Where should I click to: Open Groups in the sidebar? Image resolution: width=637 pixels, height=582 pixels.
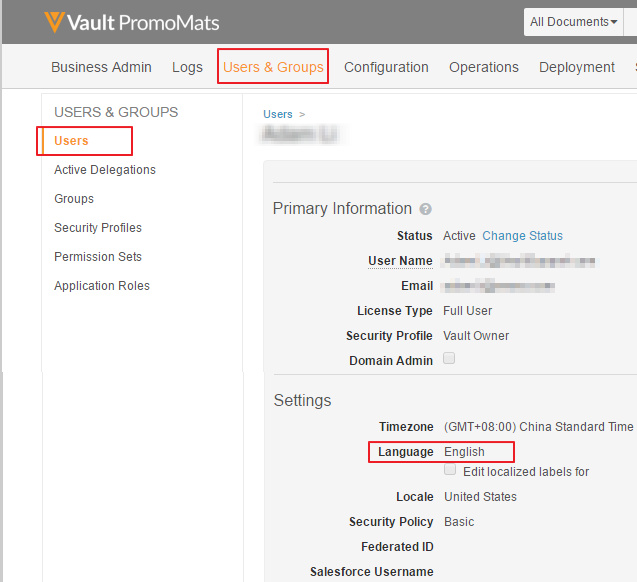[x=74, y=199]
